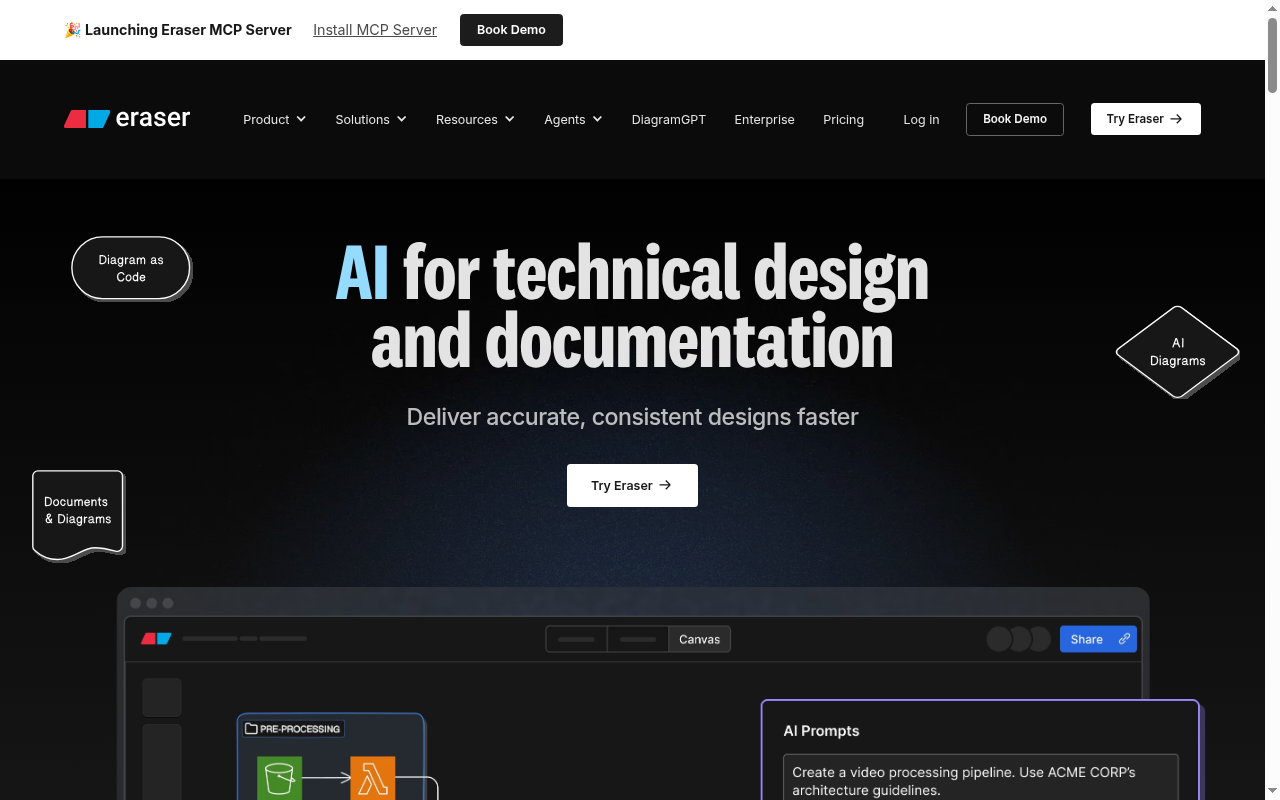Click the orange Lambda icon

[373, 779]
